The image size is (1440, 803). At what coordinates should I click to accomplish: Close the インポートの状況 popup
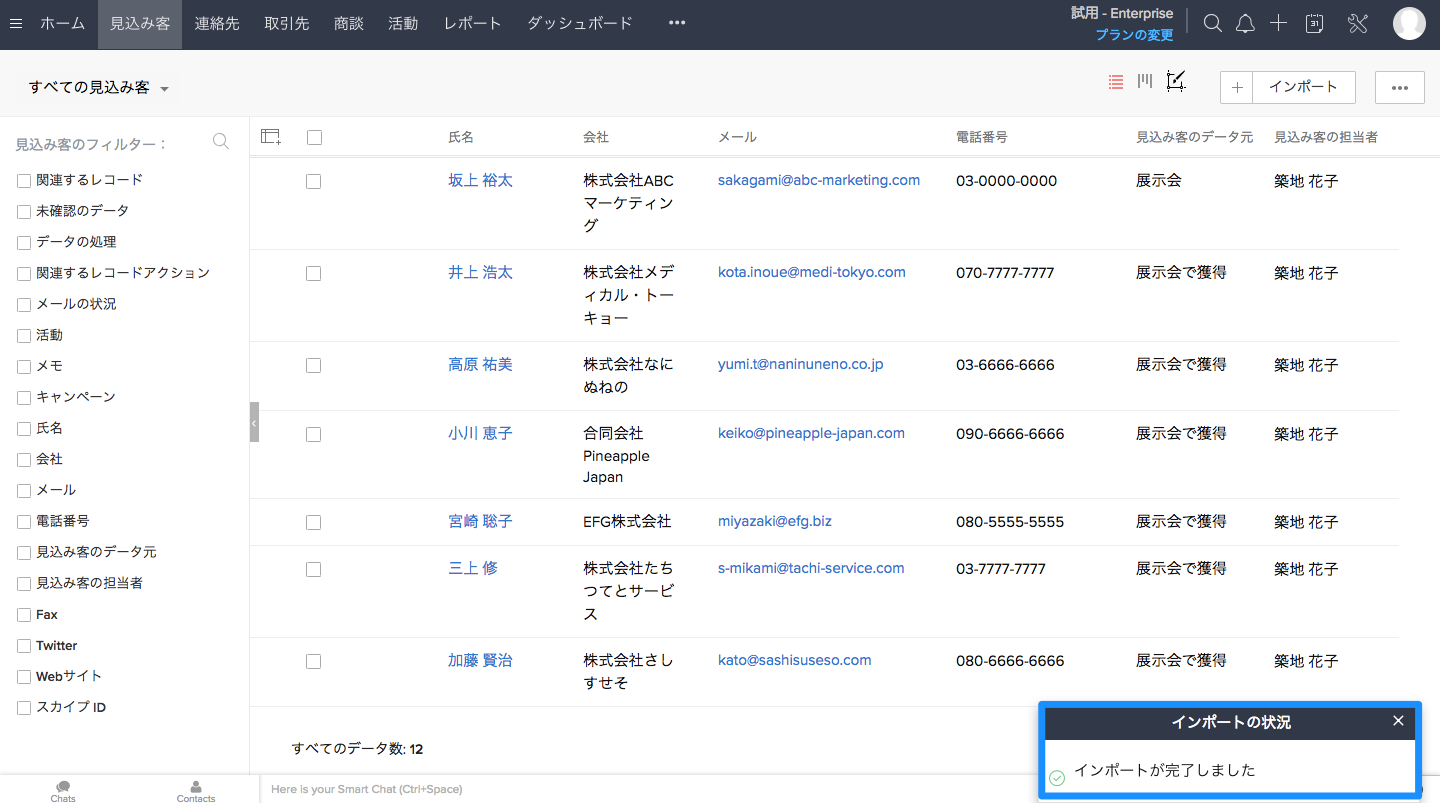click(x=1398, y=721)
